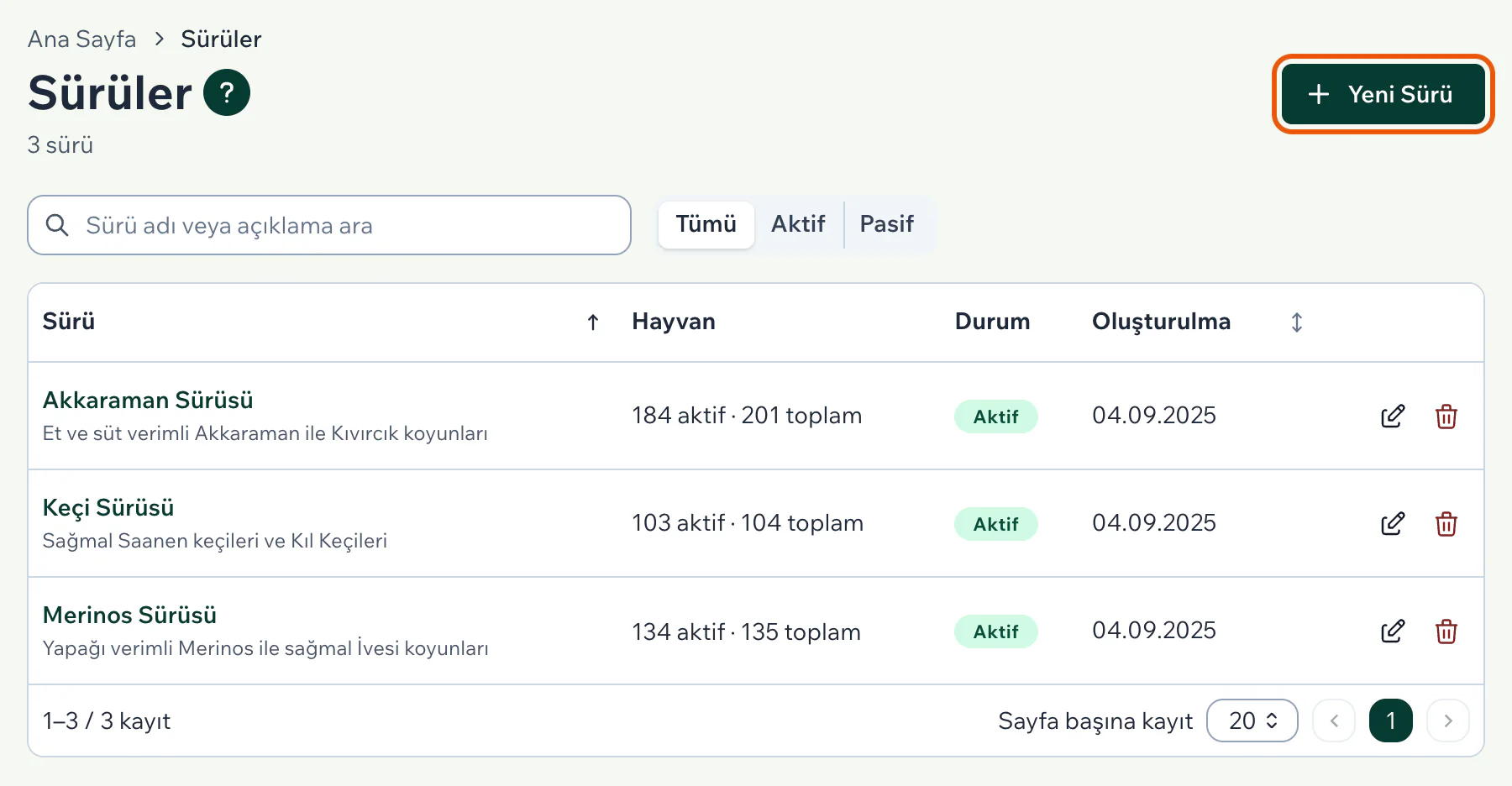This screenshot has height=786, width=1512.
Task: Sort by Oluşturulma date arrows
Action: [x=1297, y=322]
